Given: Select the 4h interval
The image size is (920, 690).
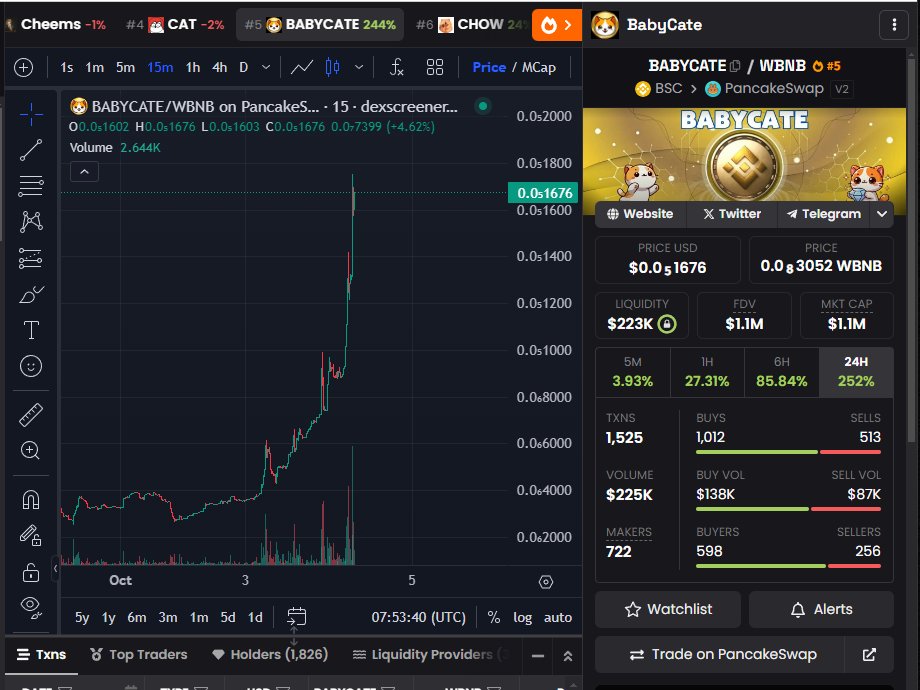Looking at the screenshot, I should (219, 67).
